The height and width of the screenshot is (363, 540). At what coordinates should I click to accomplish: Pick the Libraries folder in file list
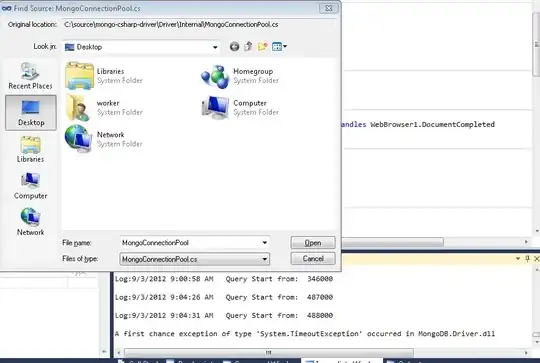point(104,76)
